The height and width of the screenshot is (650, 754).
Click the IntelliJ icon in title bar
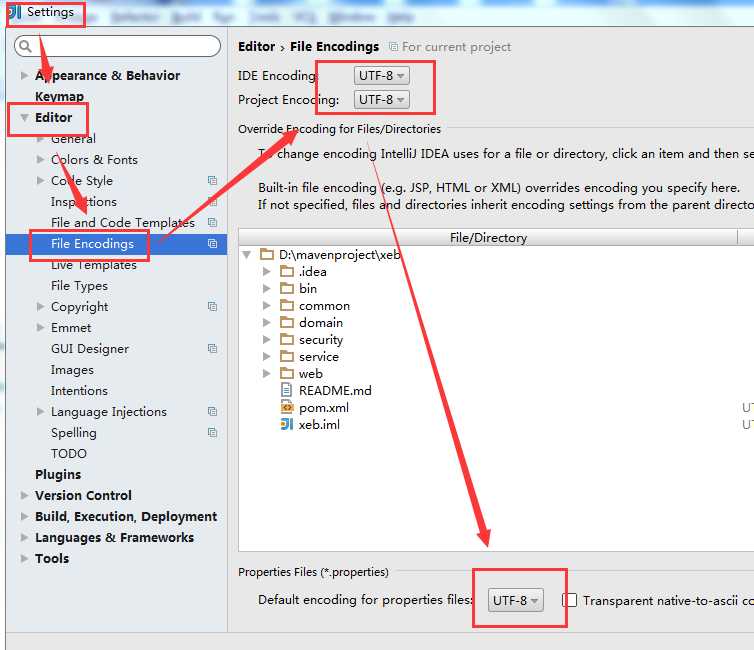(14, 12)
